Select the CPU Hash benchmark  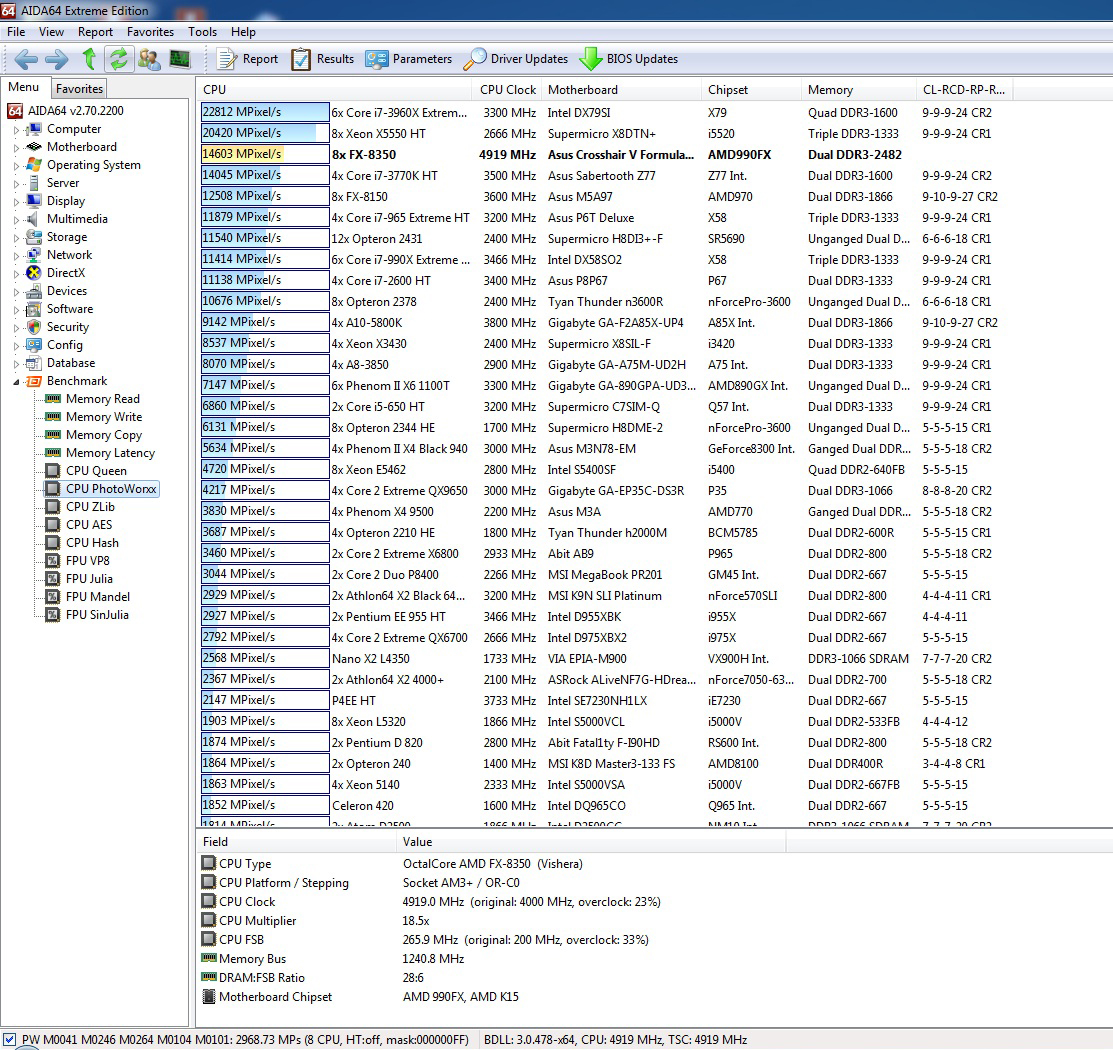82,542
